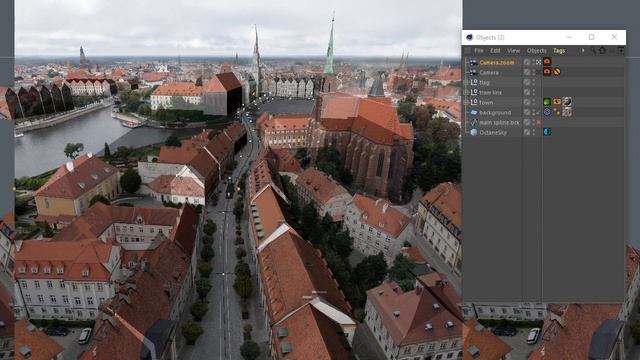640x360 pixels.
Task: Toggle the OctaneSky layer checkbox
Action: (527, 132)
